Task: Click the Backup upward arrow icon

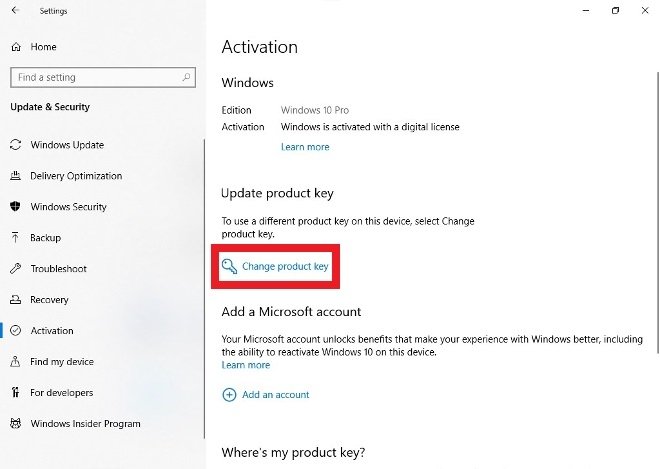Action: click(x=15, y=237)
